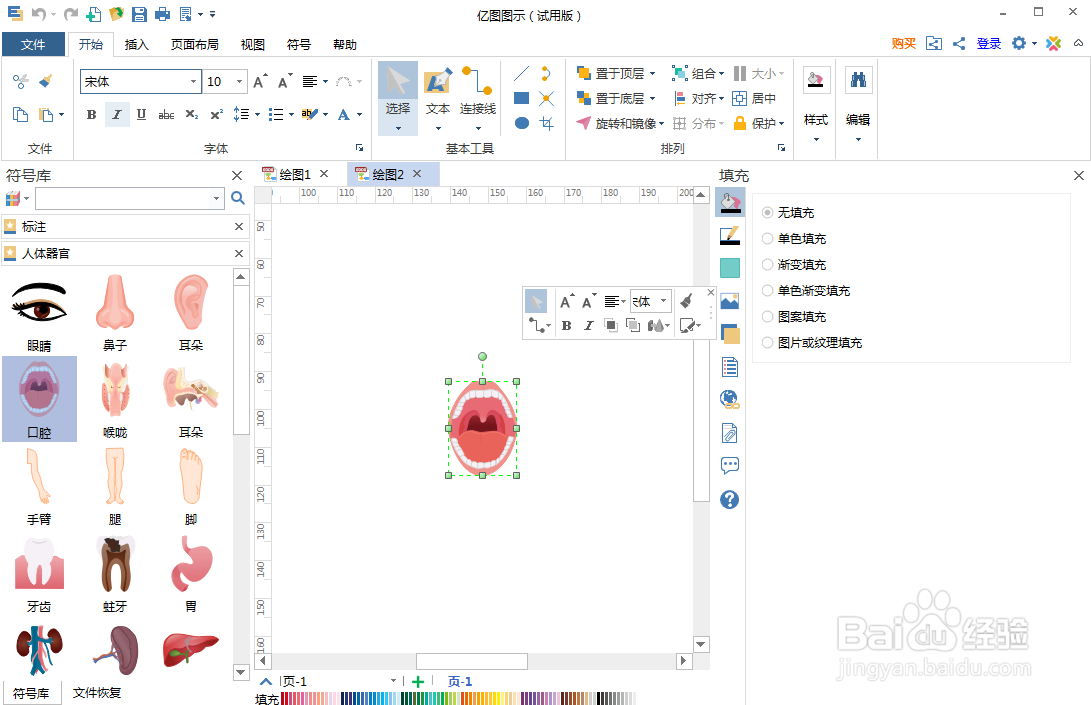Select the rectangle shape tool

[x=520, y=98]
